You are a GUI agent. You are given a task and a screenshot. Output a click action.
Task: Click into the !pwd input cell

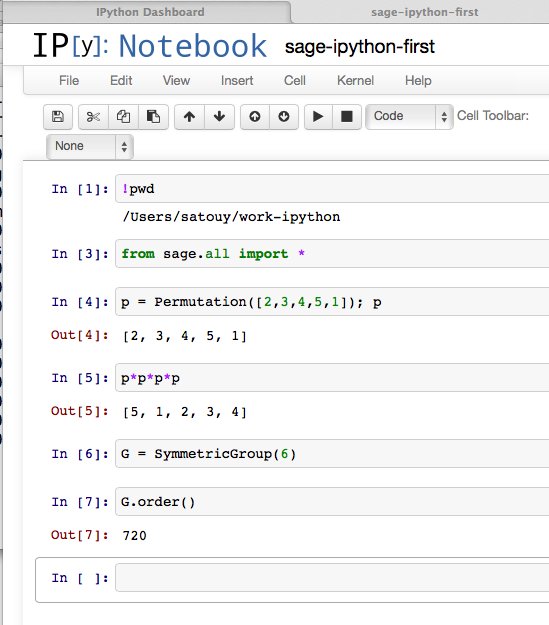[x=332, y=189]
